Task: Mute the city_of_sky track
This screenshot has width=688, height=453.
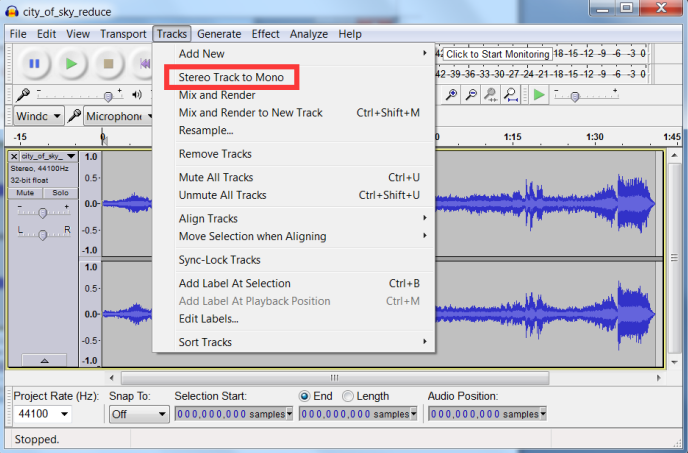Action: (25, 192)
